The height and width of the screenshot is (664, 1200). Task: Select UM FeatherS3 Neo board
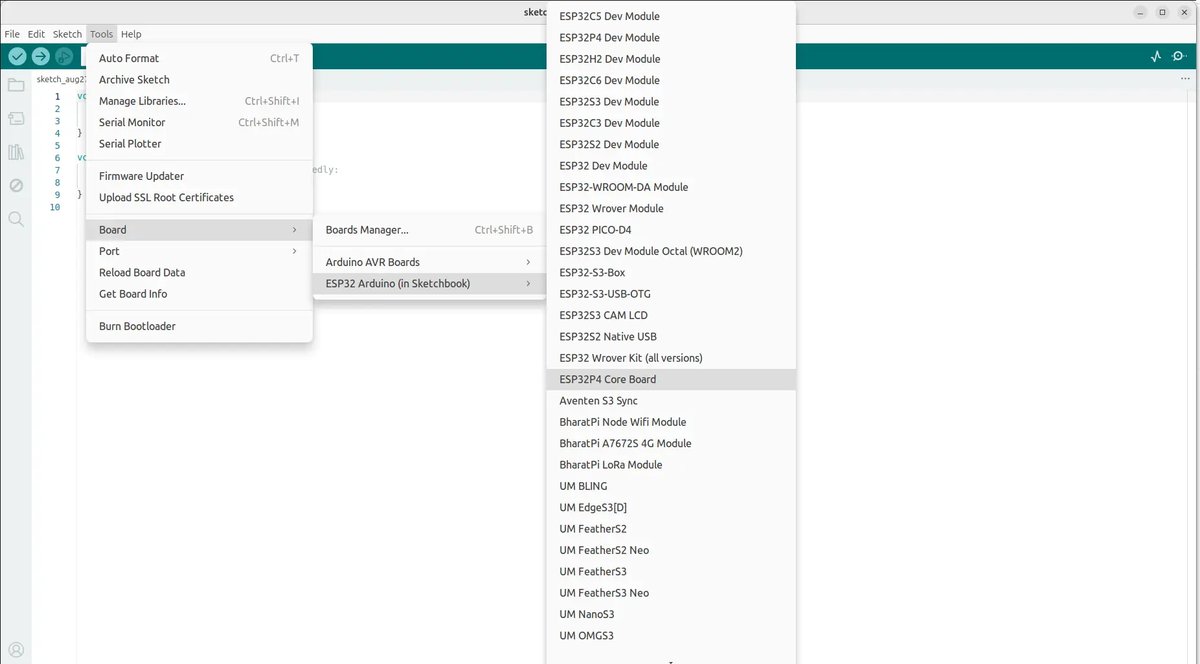(x=671, y=593)
